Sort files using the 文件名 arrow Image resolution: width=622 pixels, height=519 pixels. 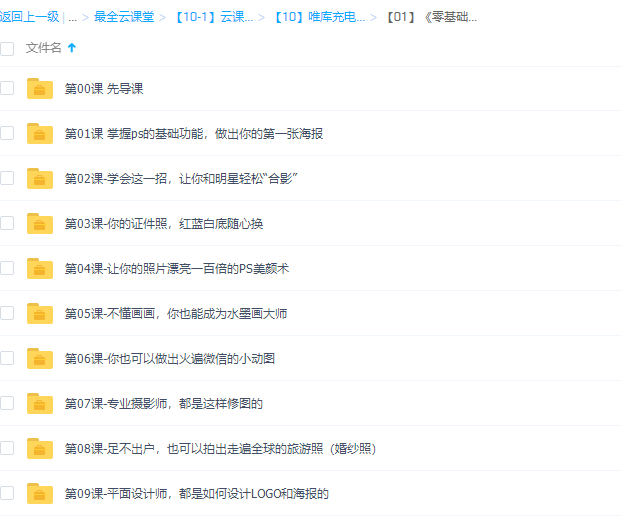point(71,48)
